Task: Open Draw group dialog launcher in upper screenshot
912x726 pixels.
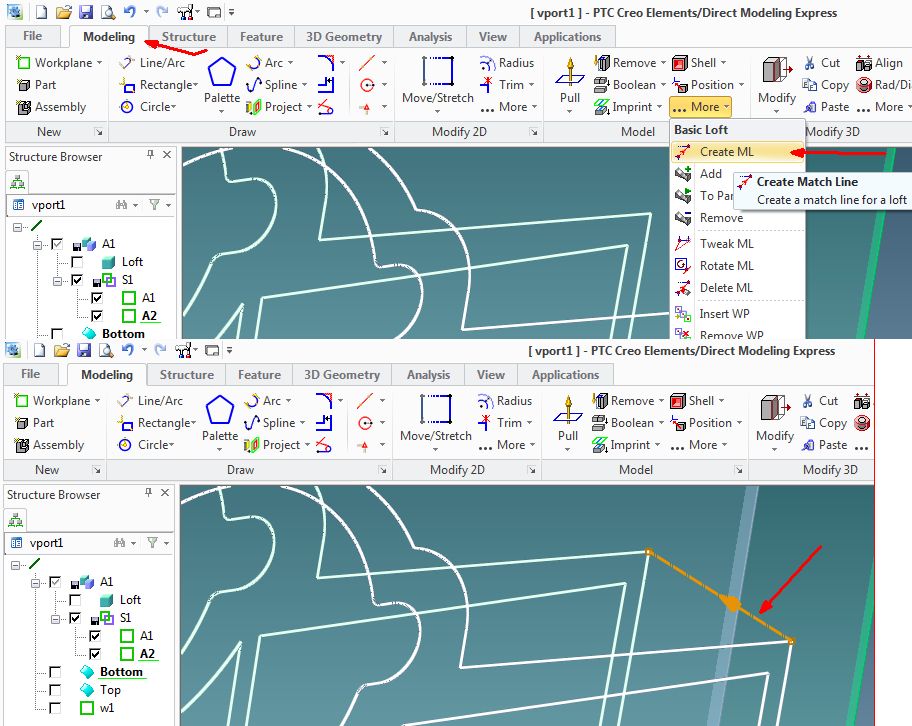Action: pos(385,132)
